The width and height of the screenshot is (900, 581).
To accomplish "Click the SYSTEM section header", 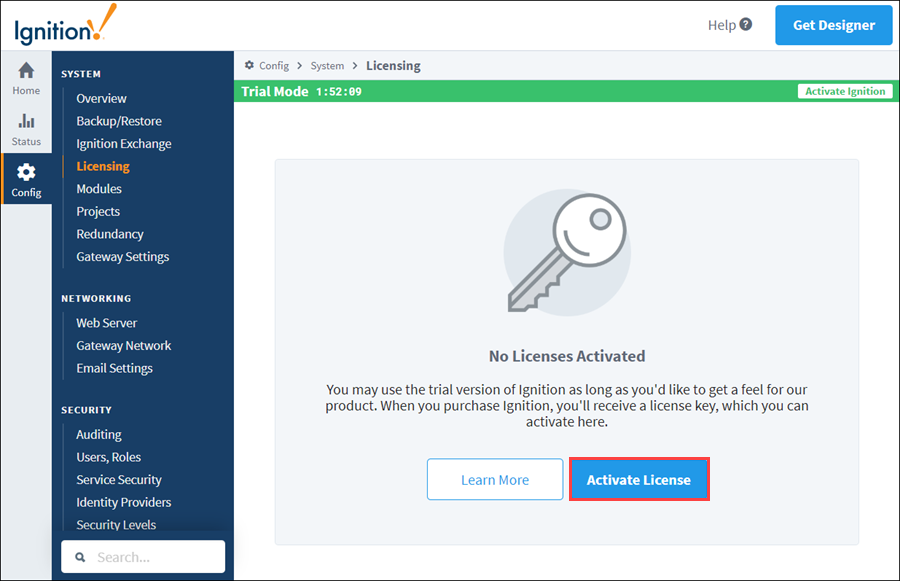I will pos(81,74).
